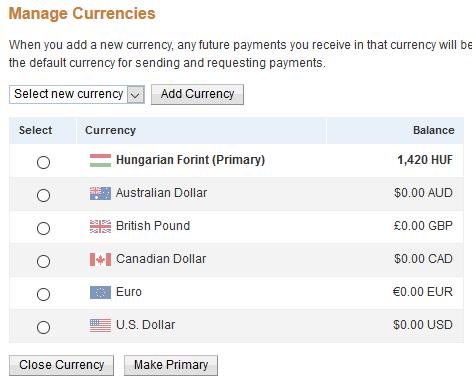This screenshot has height=390, width=472.
Task: Open the Select new currency dropdown
Action: (x=77, y=94)
